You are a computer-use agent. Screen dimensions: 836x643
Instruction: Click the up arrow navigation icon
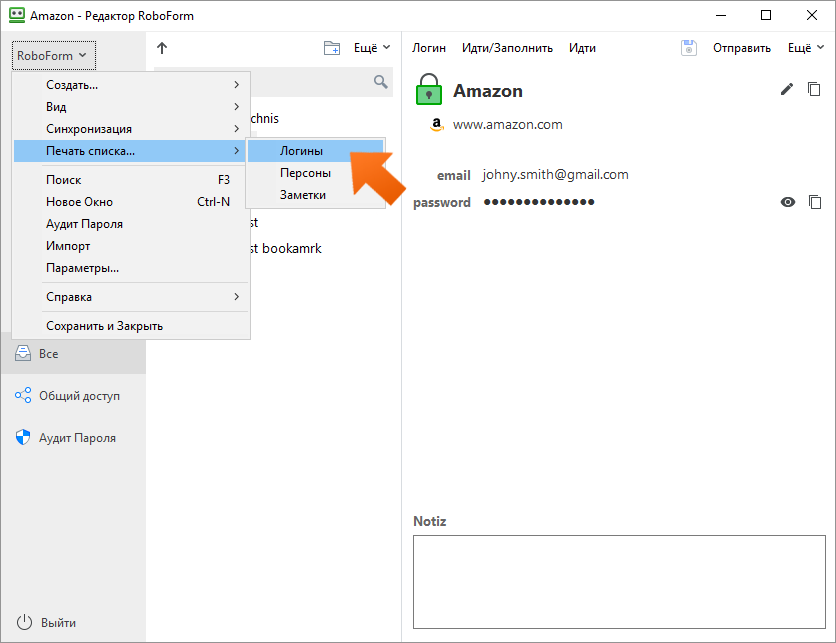tap(162, 48)
